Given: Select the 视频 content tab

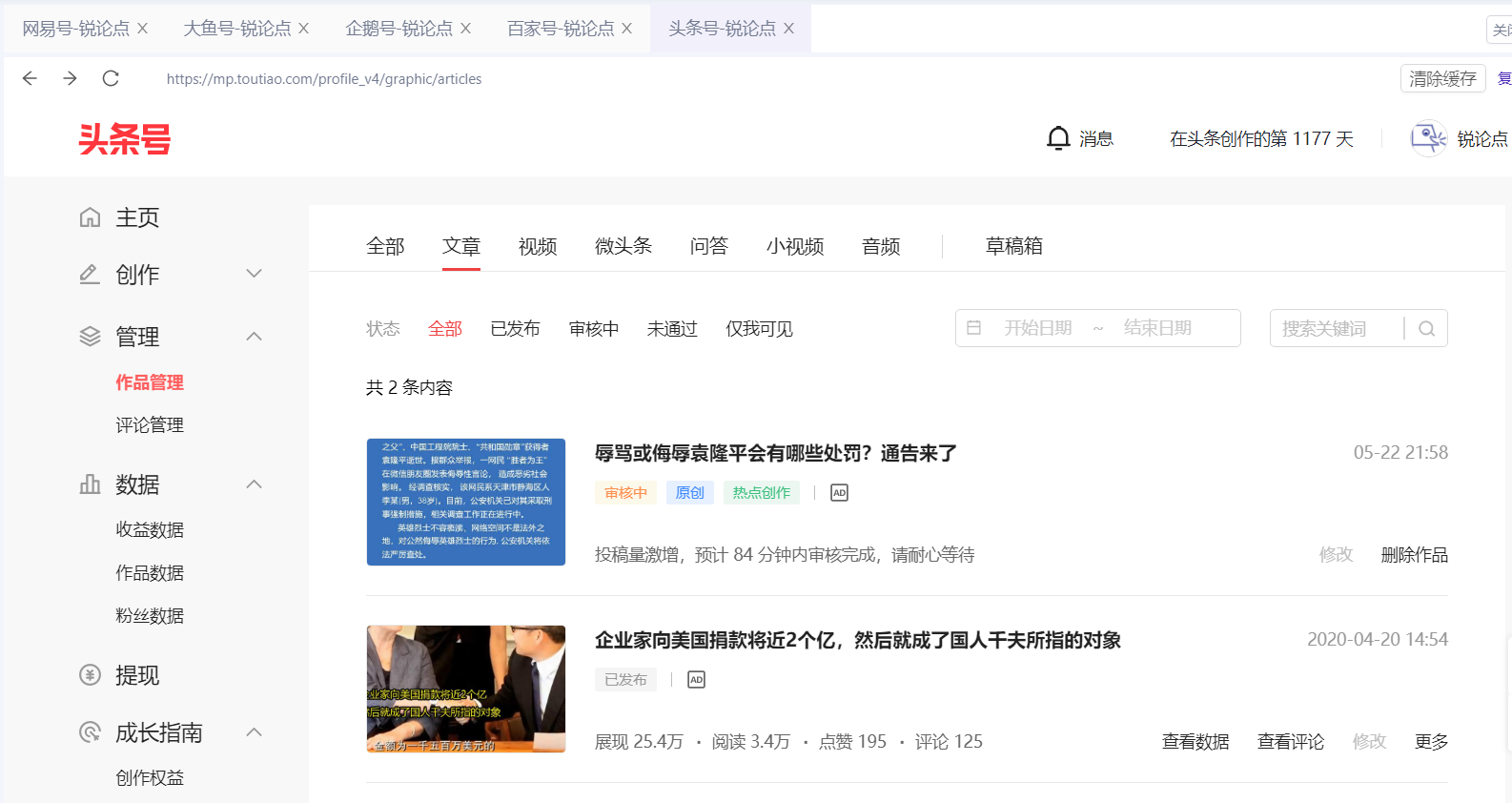Looking at the screenshot, I should (538, 246).
